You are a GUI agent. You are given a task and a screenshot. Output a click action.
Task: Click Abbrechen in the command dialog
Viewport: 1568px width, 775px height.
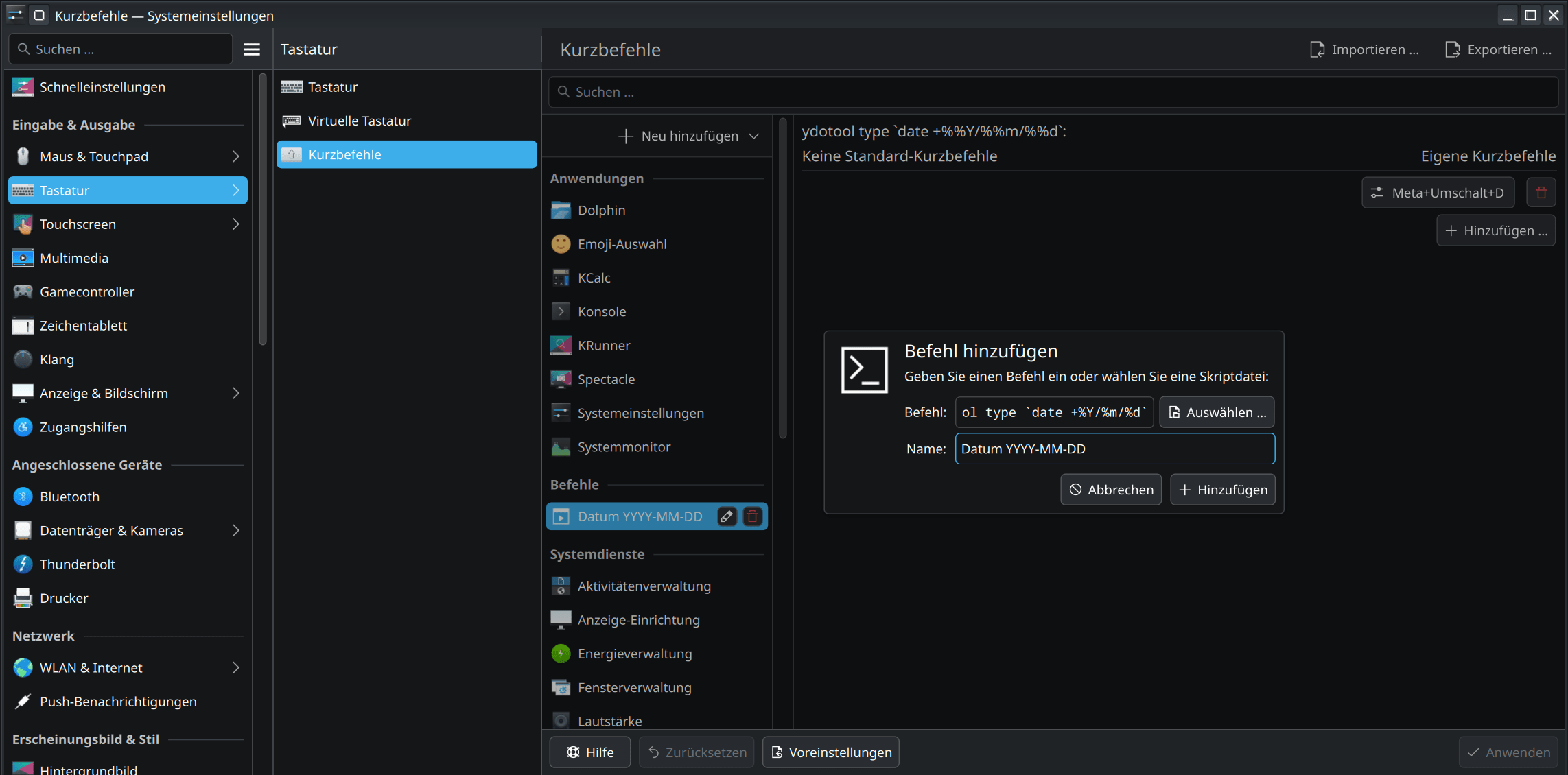point(1110,490)
